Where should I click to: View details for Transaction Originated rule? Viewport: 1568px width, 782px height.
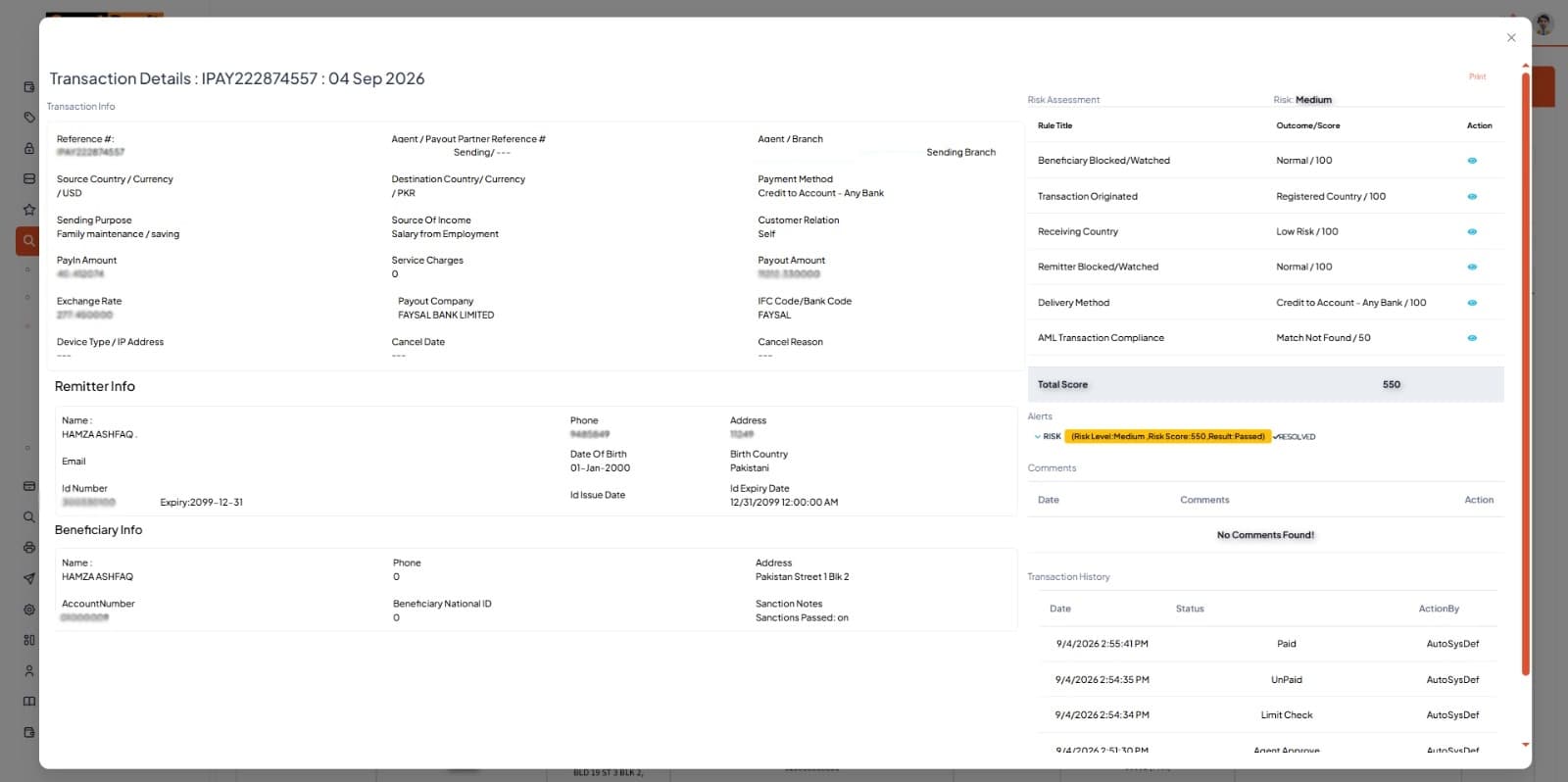pyautogui.click(x=1472, y=197)
